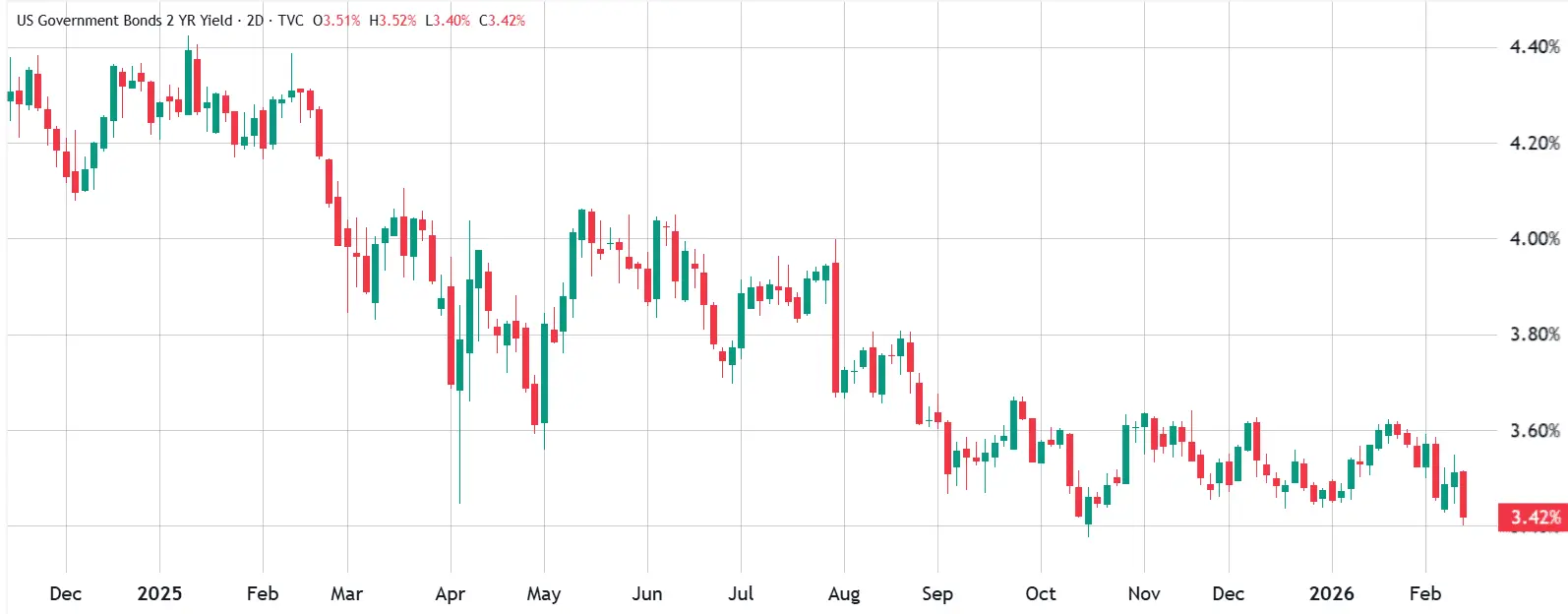Click the 4.20% label on the price axis
1568x614 pixels.
click(1535, 144)
